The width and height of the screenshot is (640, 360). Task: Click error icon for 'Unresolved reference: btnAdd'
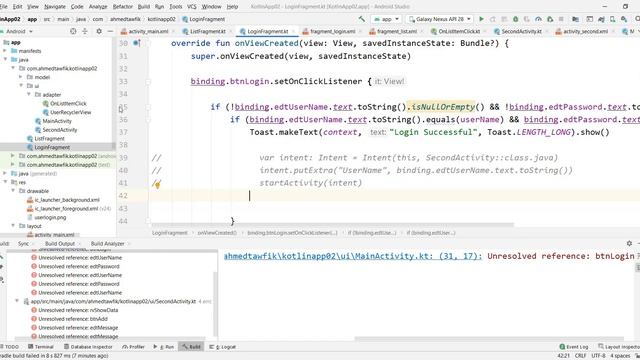[x=34, y=319]
